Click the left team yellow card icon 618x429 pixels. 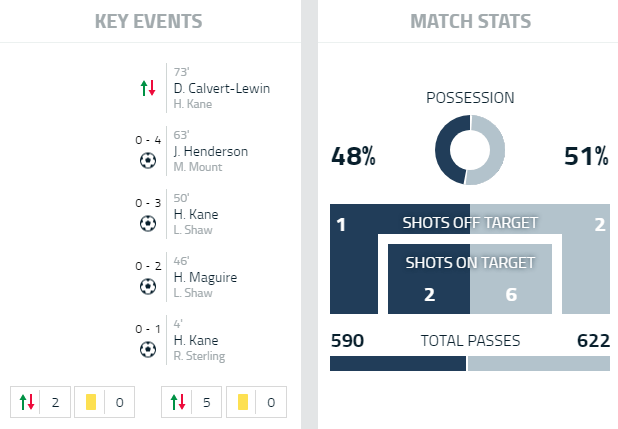[x=90, y=403]
